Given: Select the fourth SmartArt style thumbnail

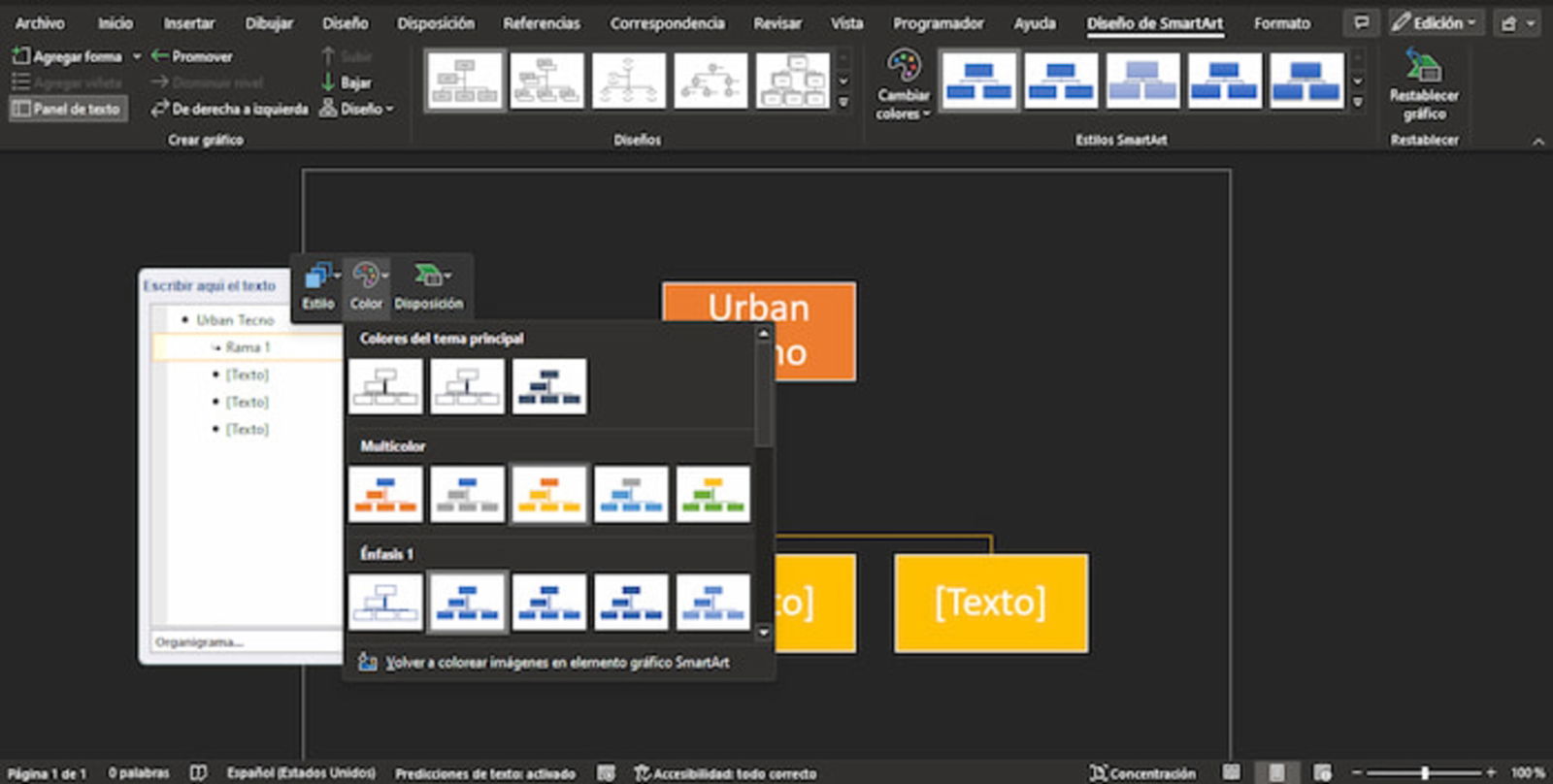Looking at the screenshot, I should [x=1224, y=81].
